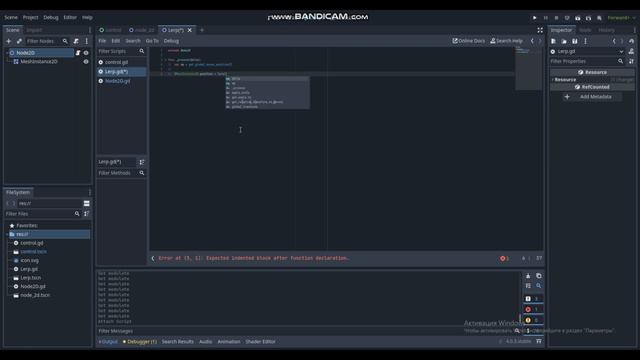Open Animation bottom panel
Screen dimensions: 640x360
pyautogui.click(x=229, y=342)
